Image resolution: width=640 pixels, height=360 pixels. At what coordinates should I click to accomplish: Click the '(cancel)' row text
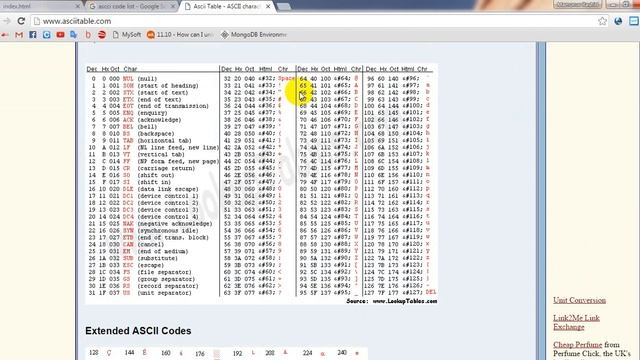point(150,244)
